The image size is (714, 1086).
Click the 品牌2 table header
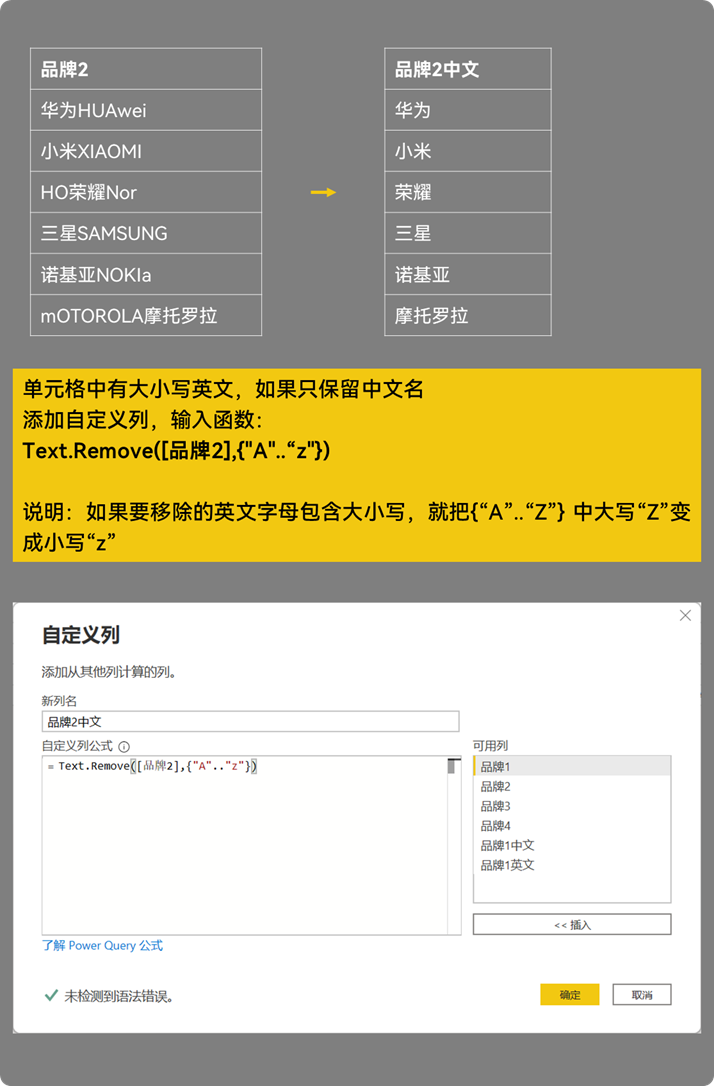[146, 69]
